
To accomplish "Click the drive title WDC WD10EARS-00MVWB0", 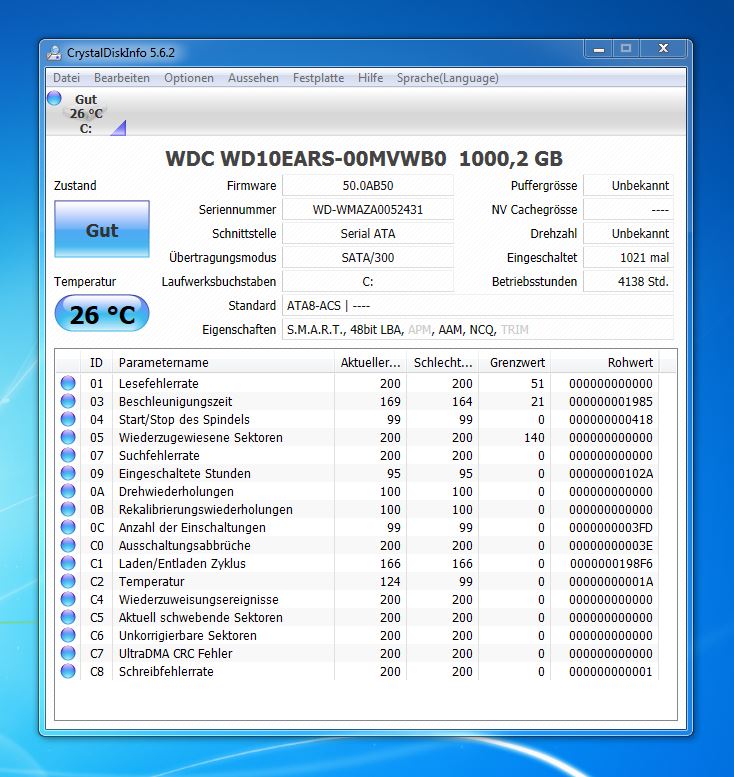I will click(306, 159).
